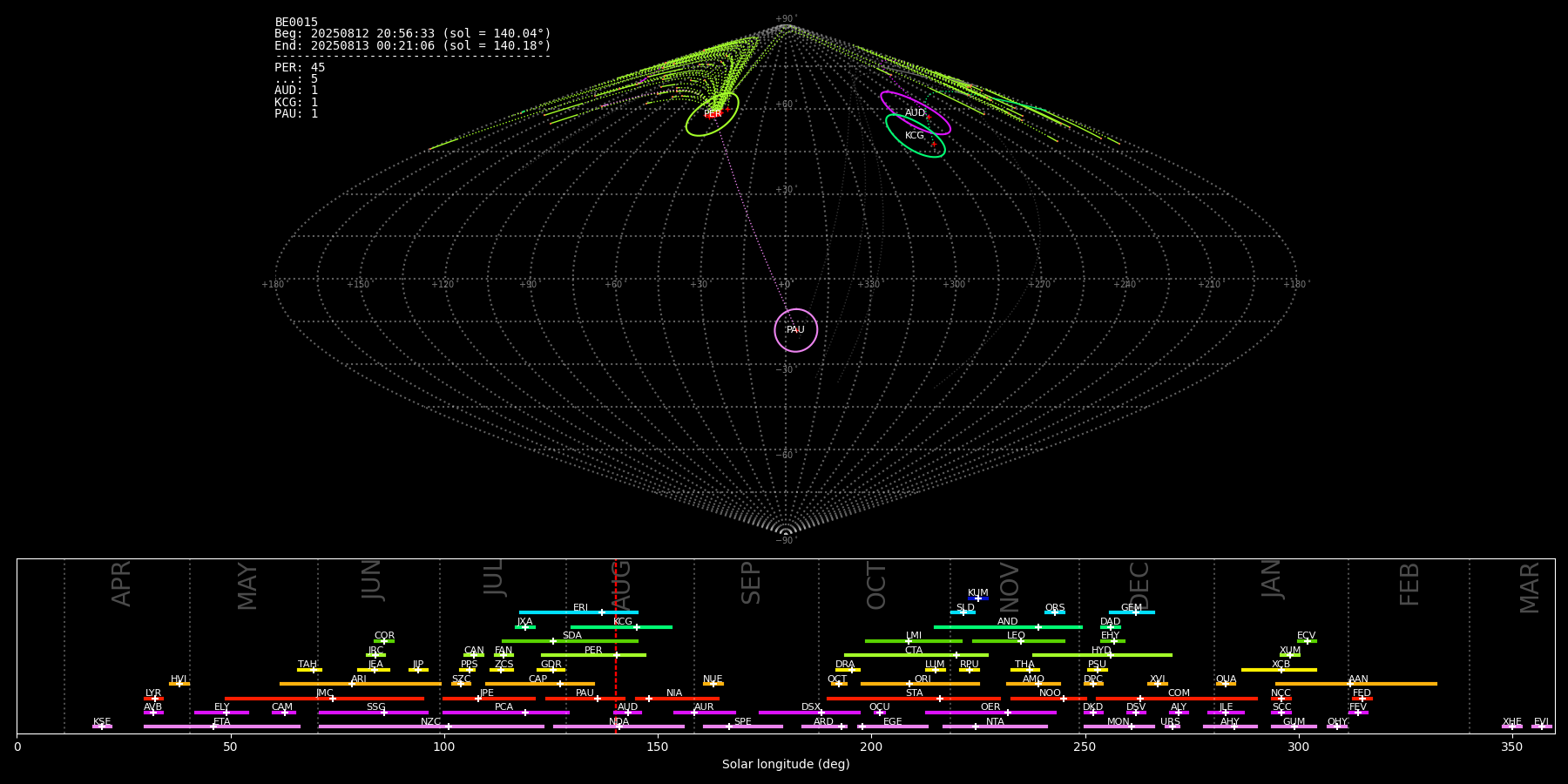
Task: Select the CTA shower bar
Action: pos(916,655)
